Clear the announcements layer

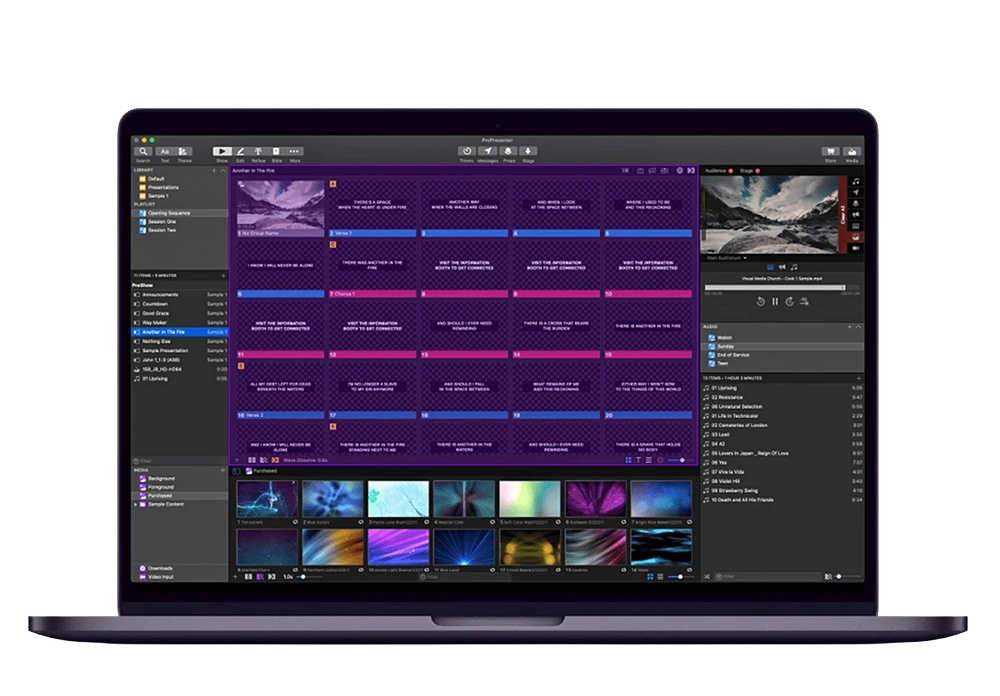click(856, 215)
